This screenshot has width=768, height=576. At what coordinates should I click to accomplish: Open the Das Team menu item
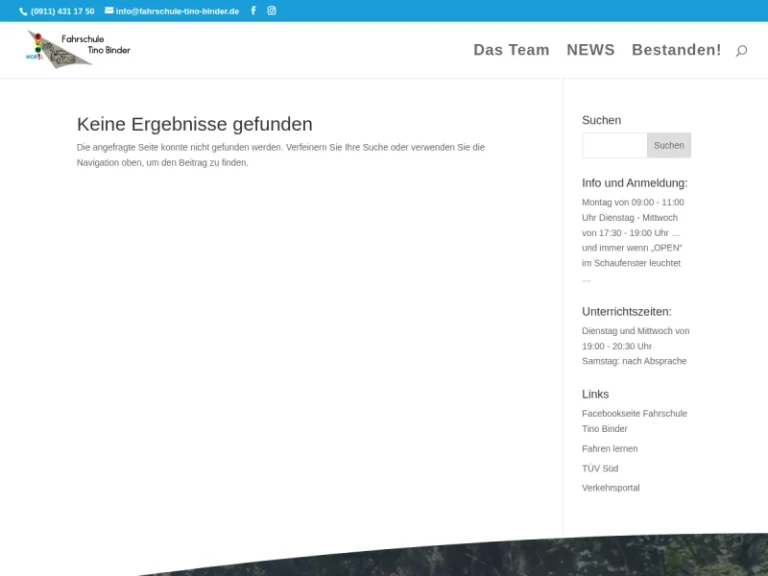(x=511, y=50)
